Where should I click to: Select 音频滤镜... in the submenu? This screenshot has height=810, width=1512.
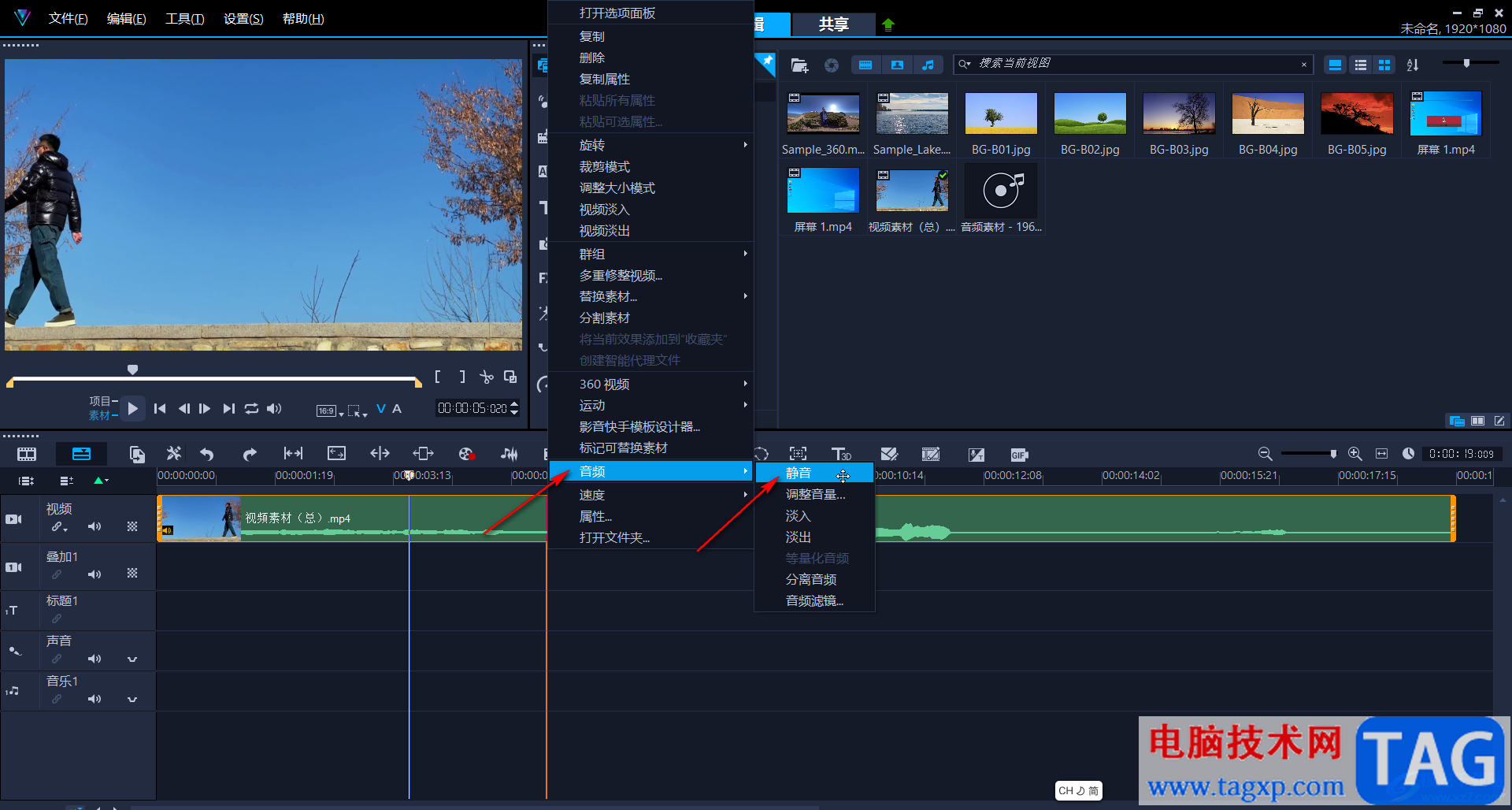[x=814, y=600]
